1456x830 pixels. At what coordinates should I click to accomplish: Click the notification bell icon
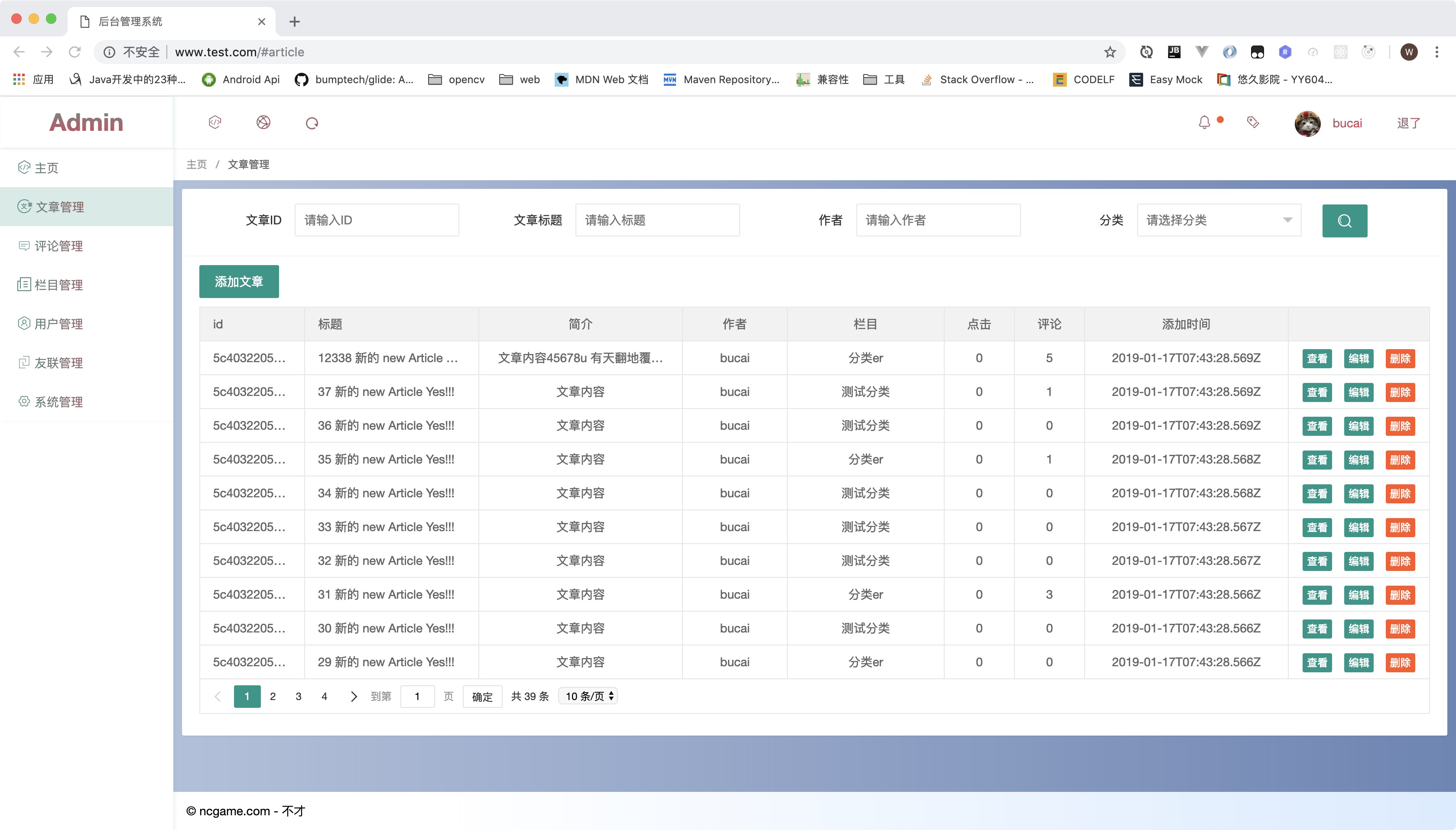pyautogui.click(x=1204, y=123)
